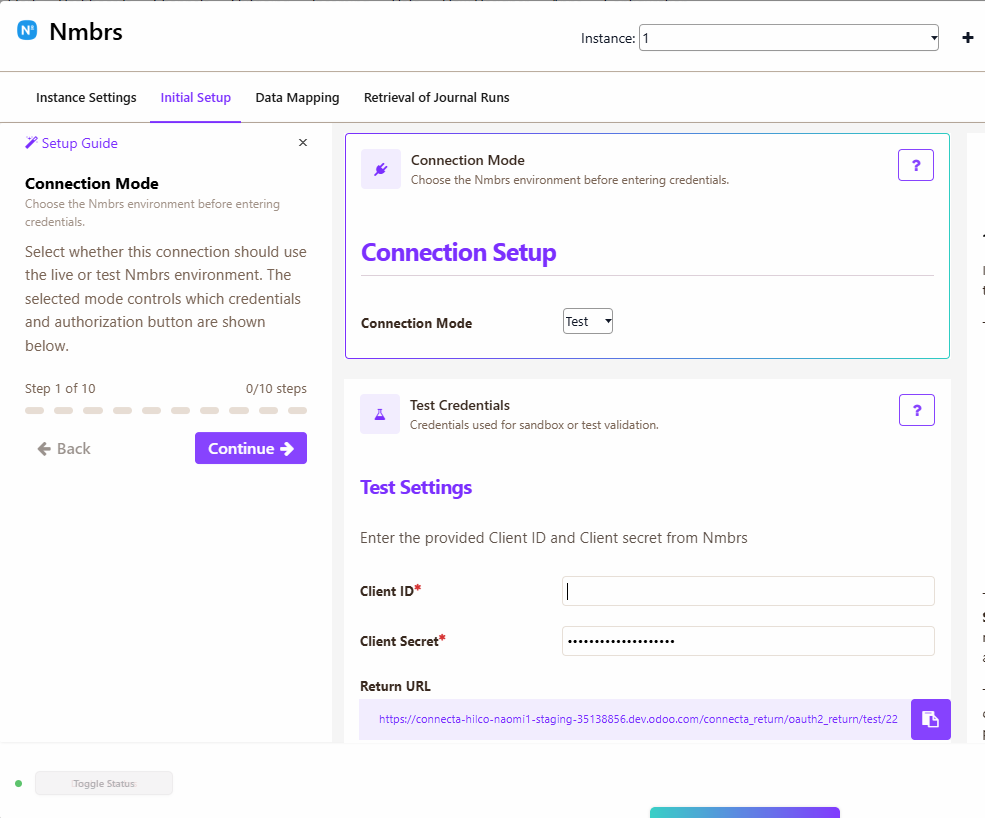985x818 pixels.
Task: Open the Initial Setup tab
Action: (x=195, y=97)
